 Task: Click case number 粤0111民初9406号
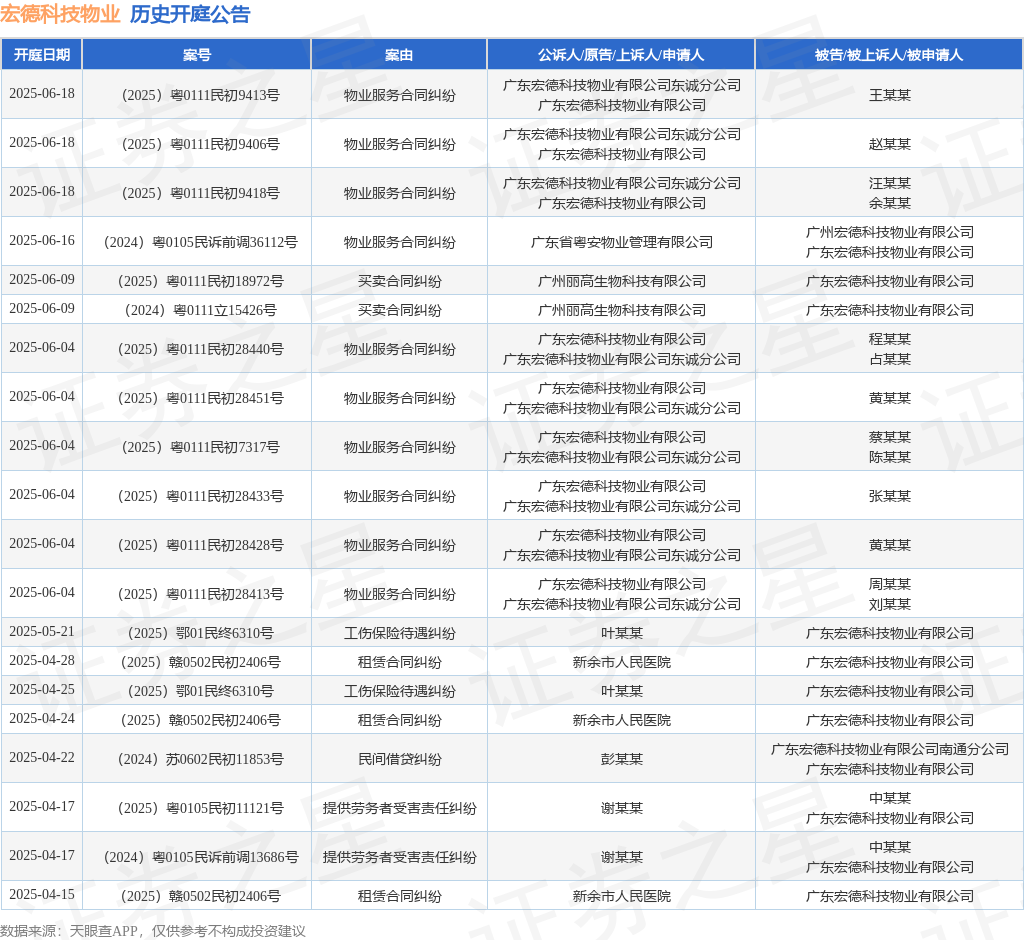(200, 144)
